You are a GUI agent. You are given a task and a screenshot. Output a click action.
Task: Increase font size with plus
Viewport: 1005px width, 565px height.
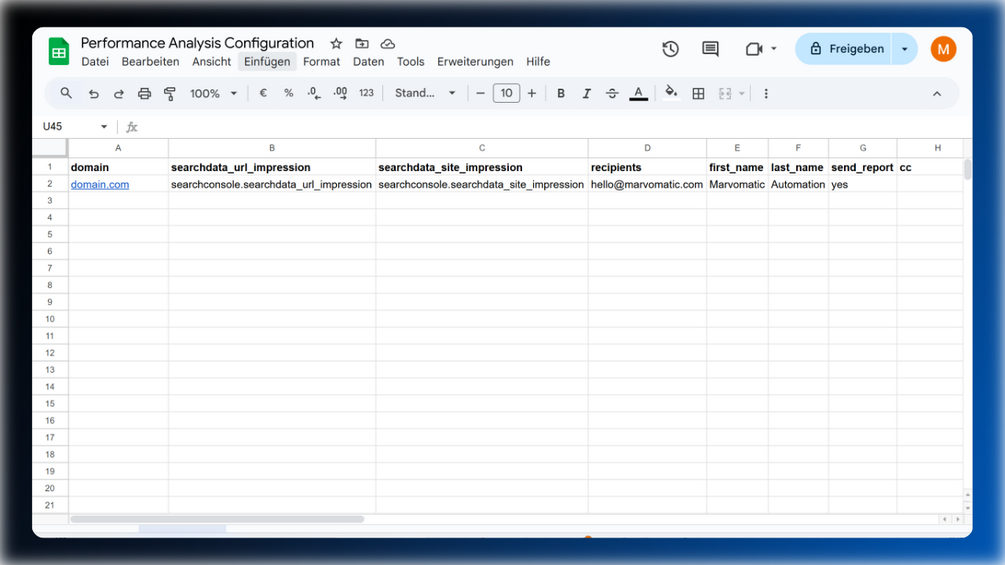(531, 94)
